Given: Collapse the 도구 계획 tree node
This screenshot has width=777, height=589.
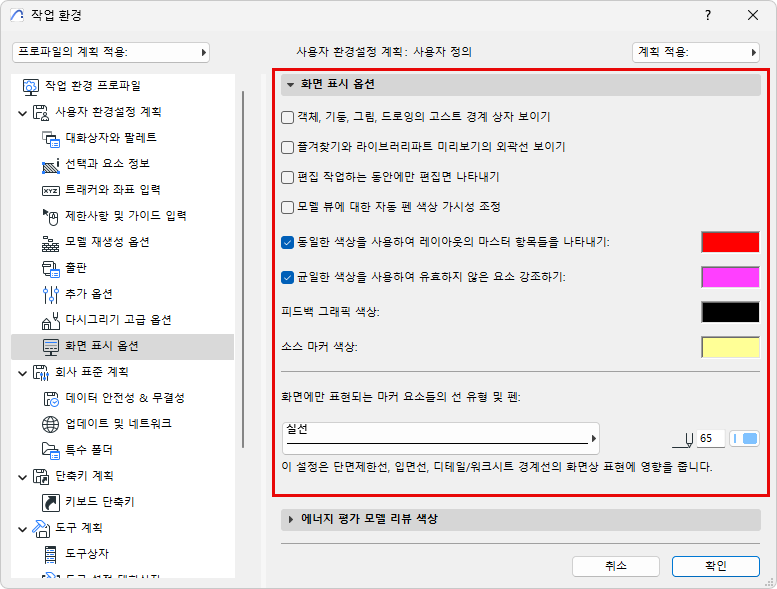Looking at the screenshot, I should (x=22, y=530).
